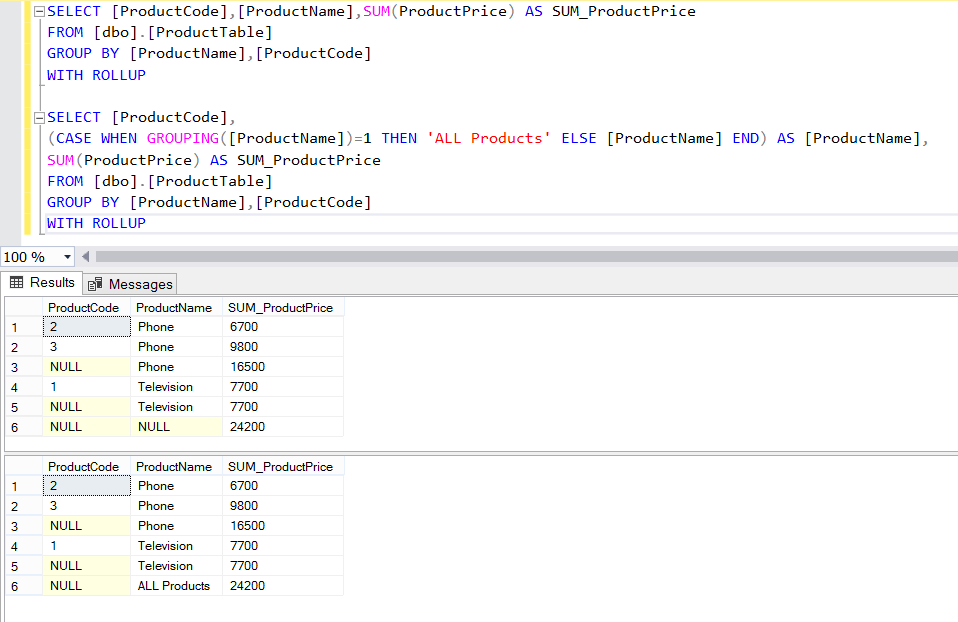Collapse the second SELECT query block
This screenshot has height=622, width=958.
(39, 117)
